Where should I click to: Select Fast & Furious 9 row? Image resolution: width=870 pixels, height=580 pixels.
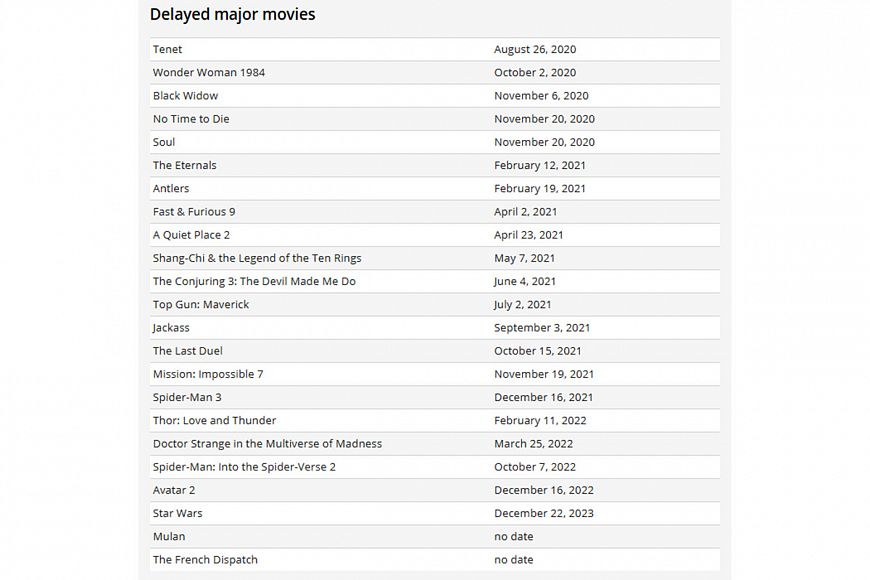pyautogui.click(x=194, y=212)
